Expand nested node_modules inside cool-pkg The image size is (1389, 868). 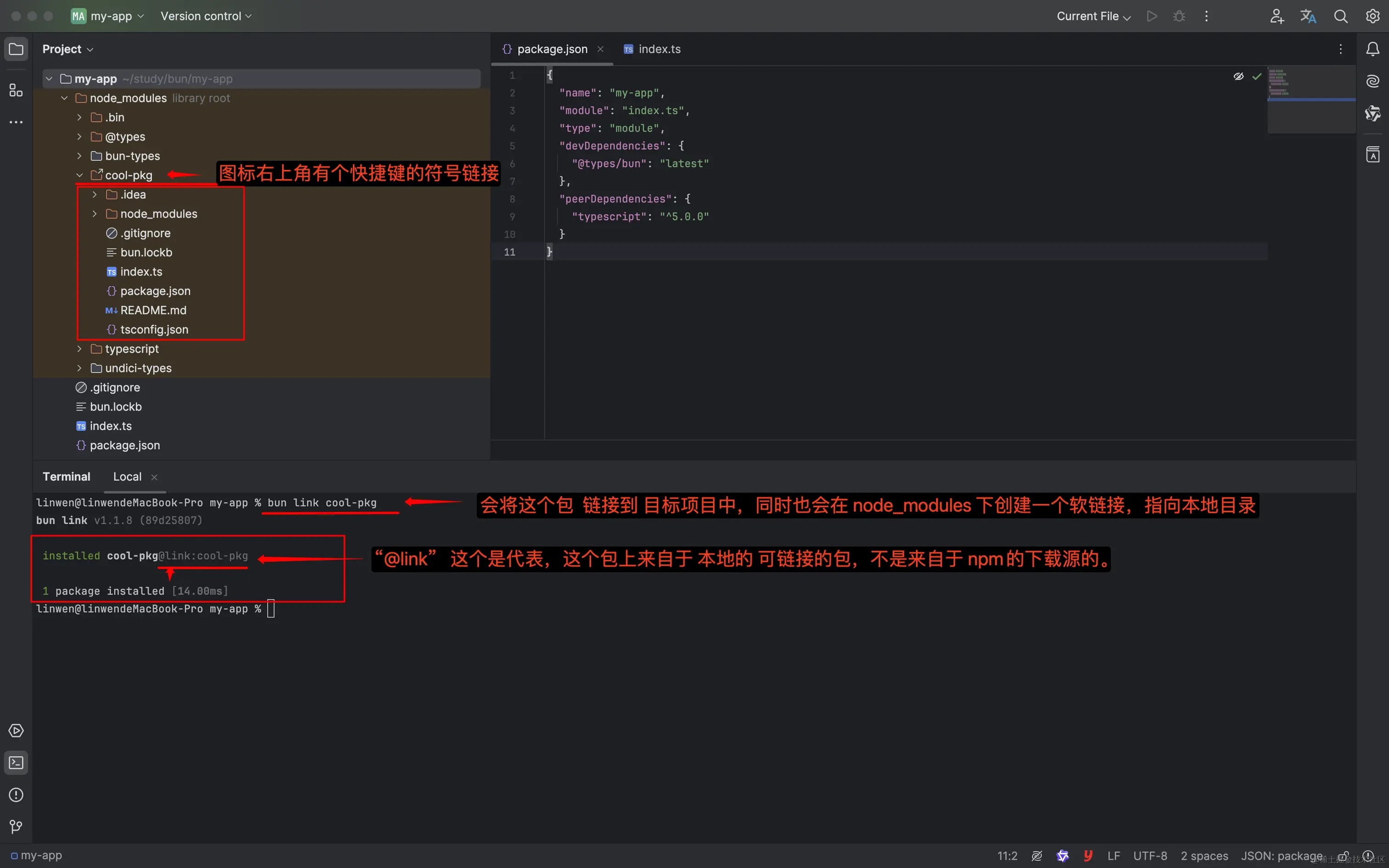click(95, 214)
